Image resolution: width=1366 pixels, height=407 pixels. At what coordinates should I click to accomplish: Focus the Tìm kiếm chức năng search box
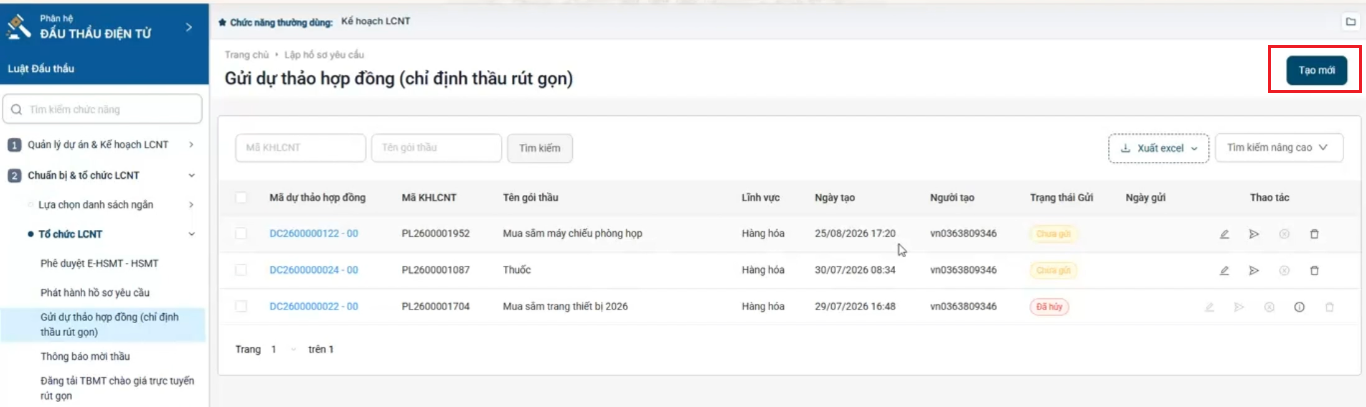point(104,109)
